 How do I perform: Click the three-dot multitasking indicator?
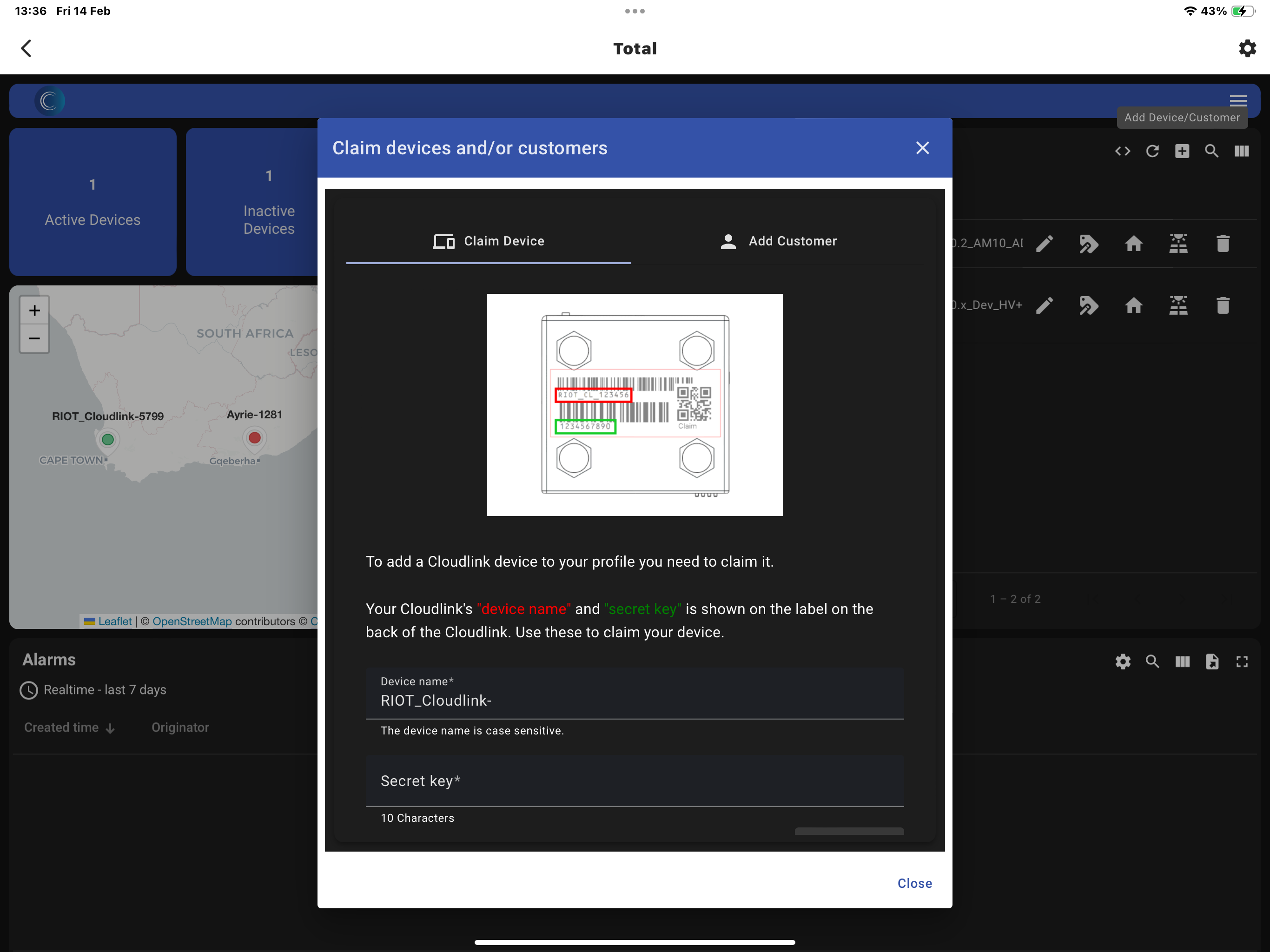[x=635, y=11]
